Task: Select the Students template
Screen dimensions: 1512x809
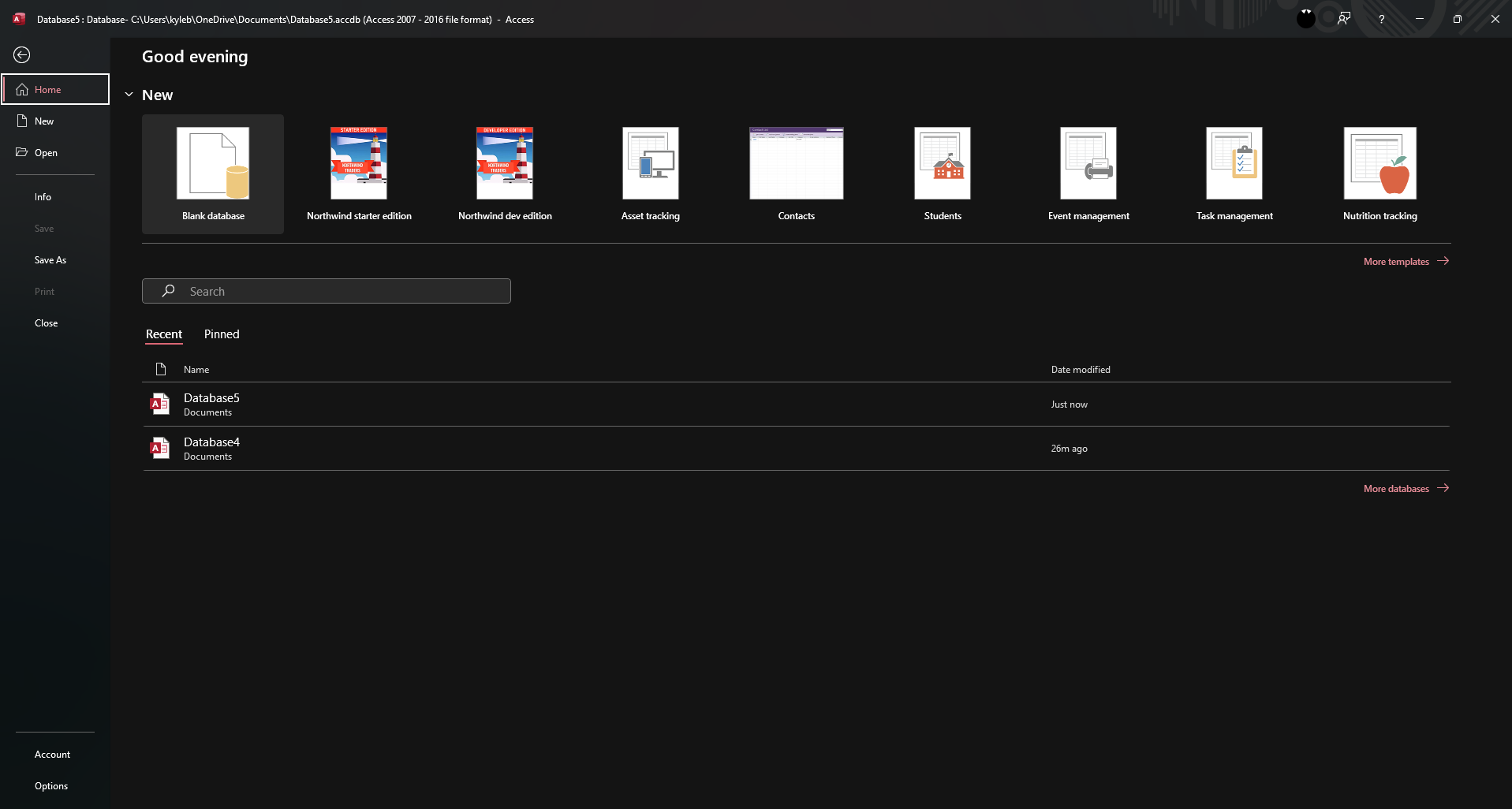Action: [943, 174]
